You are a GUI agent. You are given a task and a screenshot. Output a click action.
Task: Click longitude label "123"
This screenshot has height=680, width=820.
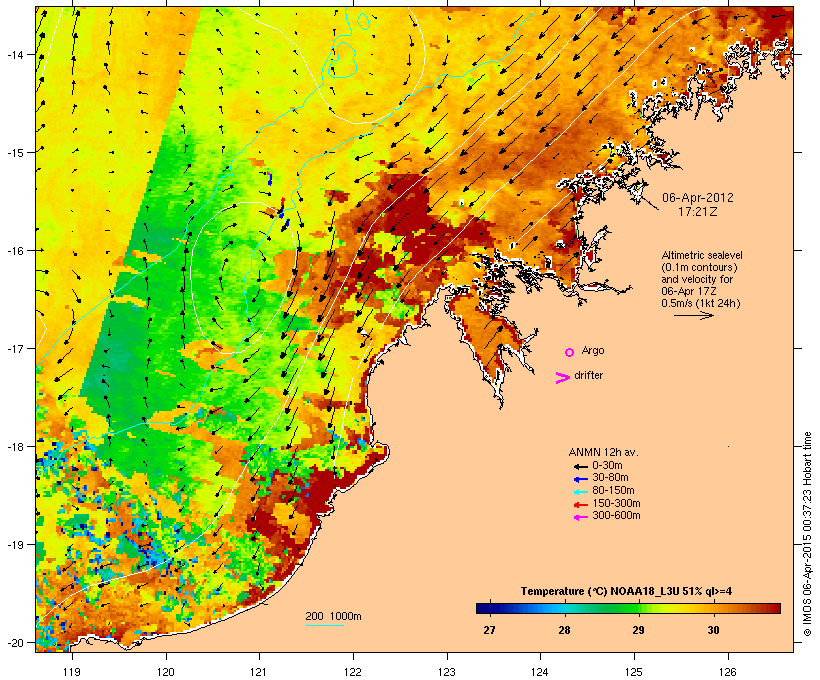pyautogui.click(x=447, y=672)
